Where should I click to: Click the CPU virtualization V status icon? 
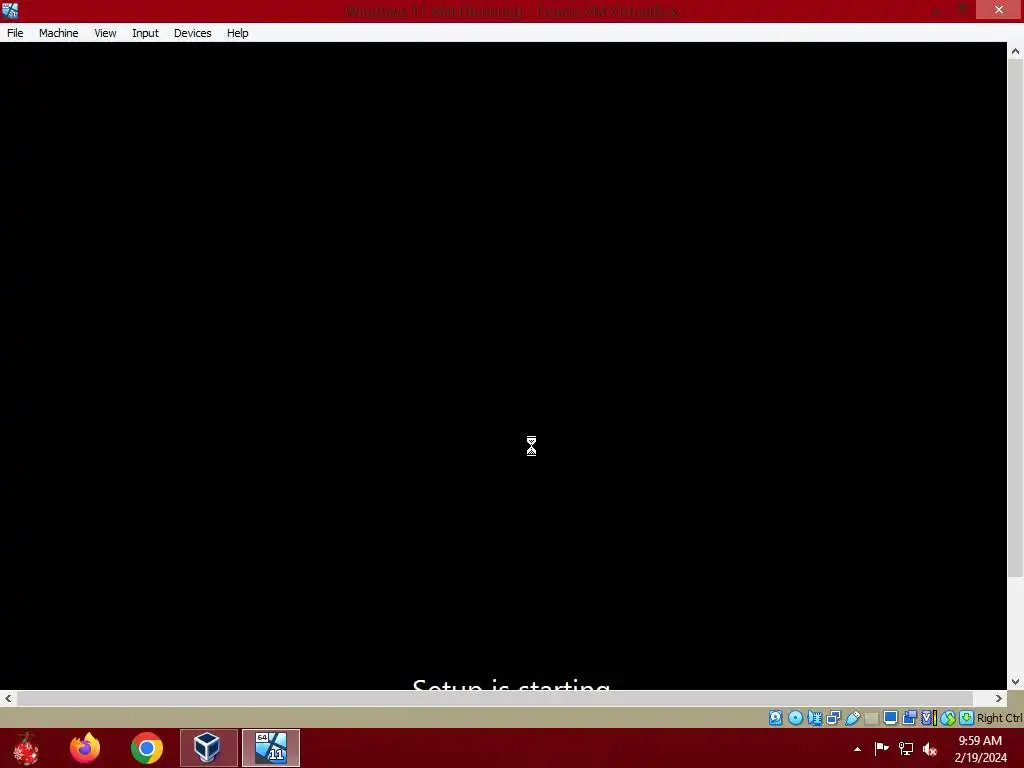[x=928, y=718]
